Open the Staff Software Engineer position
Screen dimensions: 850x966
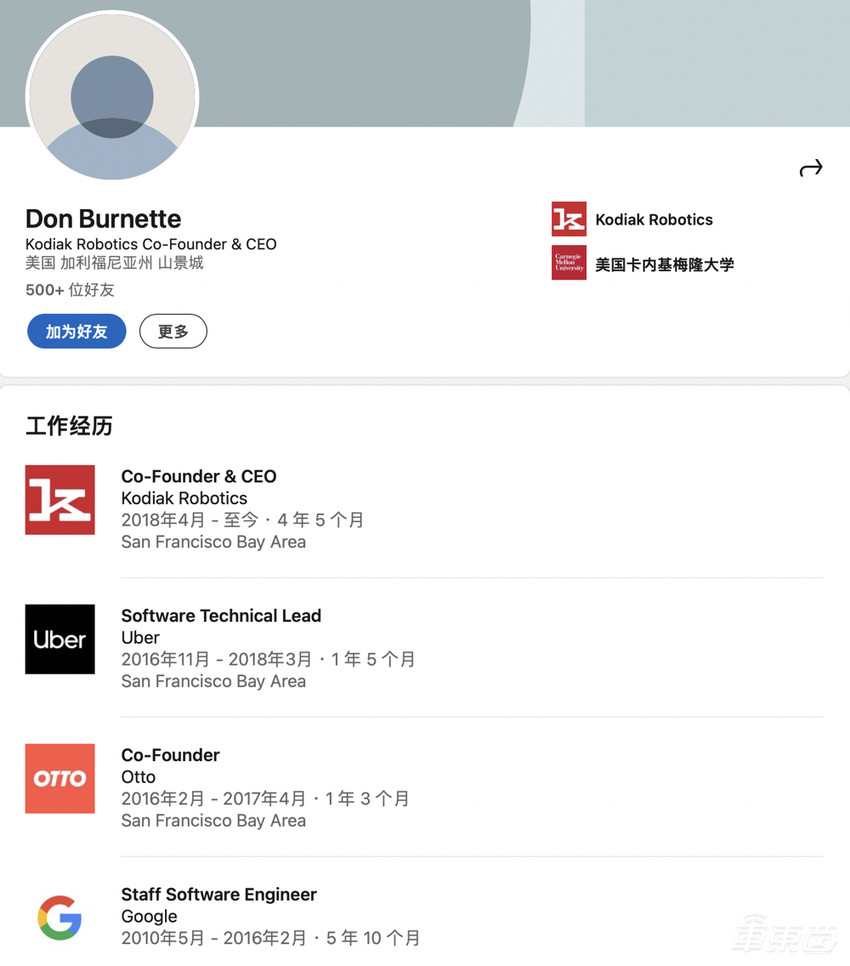tap(219, 894)
